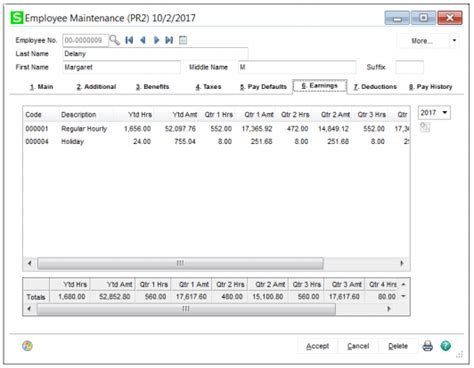Select the 6. Earnings tab

click(x=320, y=86)
